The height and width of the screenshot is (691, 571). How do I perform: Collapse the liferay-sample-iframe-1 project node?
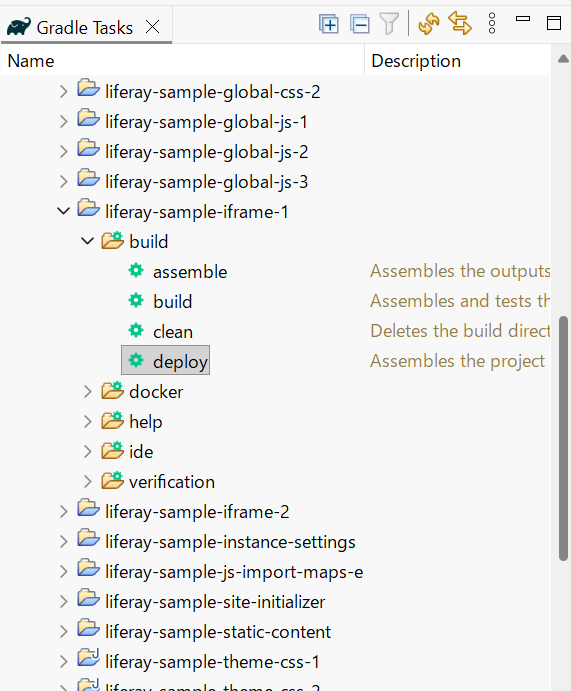[x=64, y=211]
